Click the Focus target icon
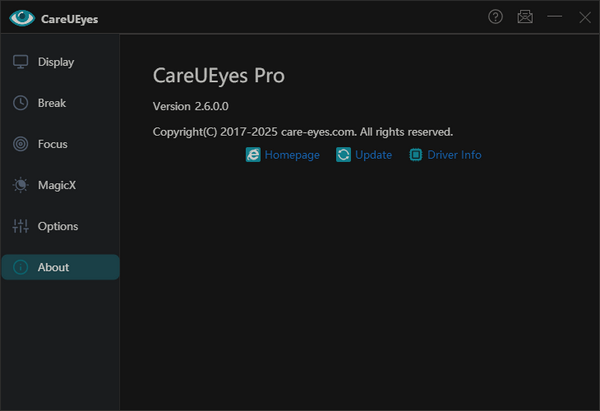Image resolution: width=600 pixels, height=411 pixels. point(20,144)
